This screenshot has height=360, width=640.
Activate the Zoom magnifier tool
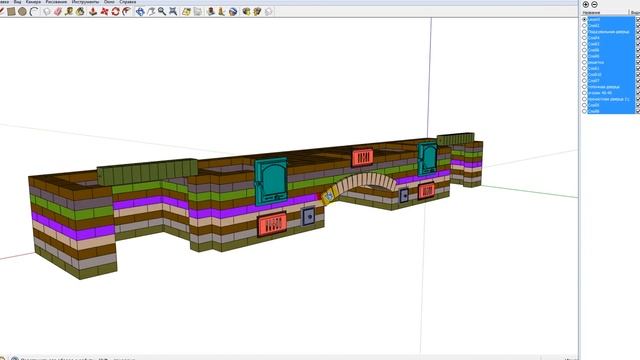[162, 11]
